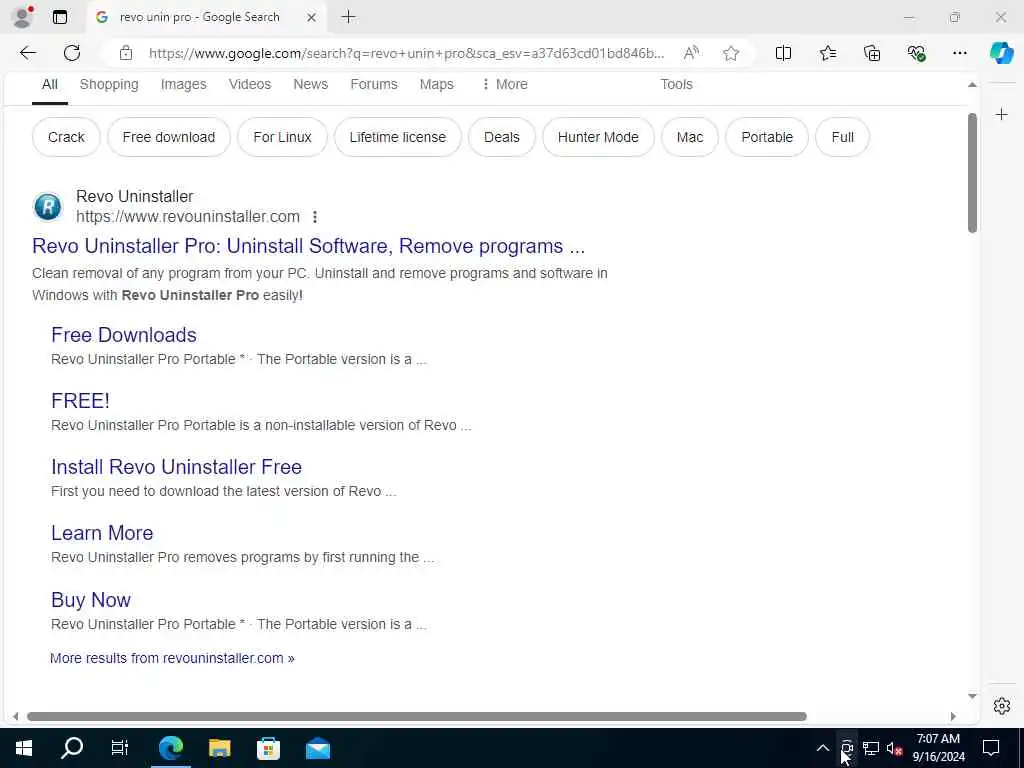Click the horizontal scrollbar thumb

pos(417,716)
